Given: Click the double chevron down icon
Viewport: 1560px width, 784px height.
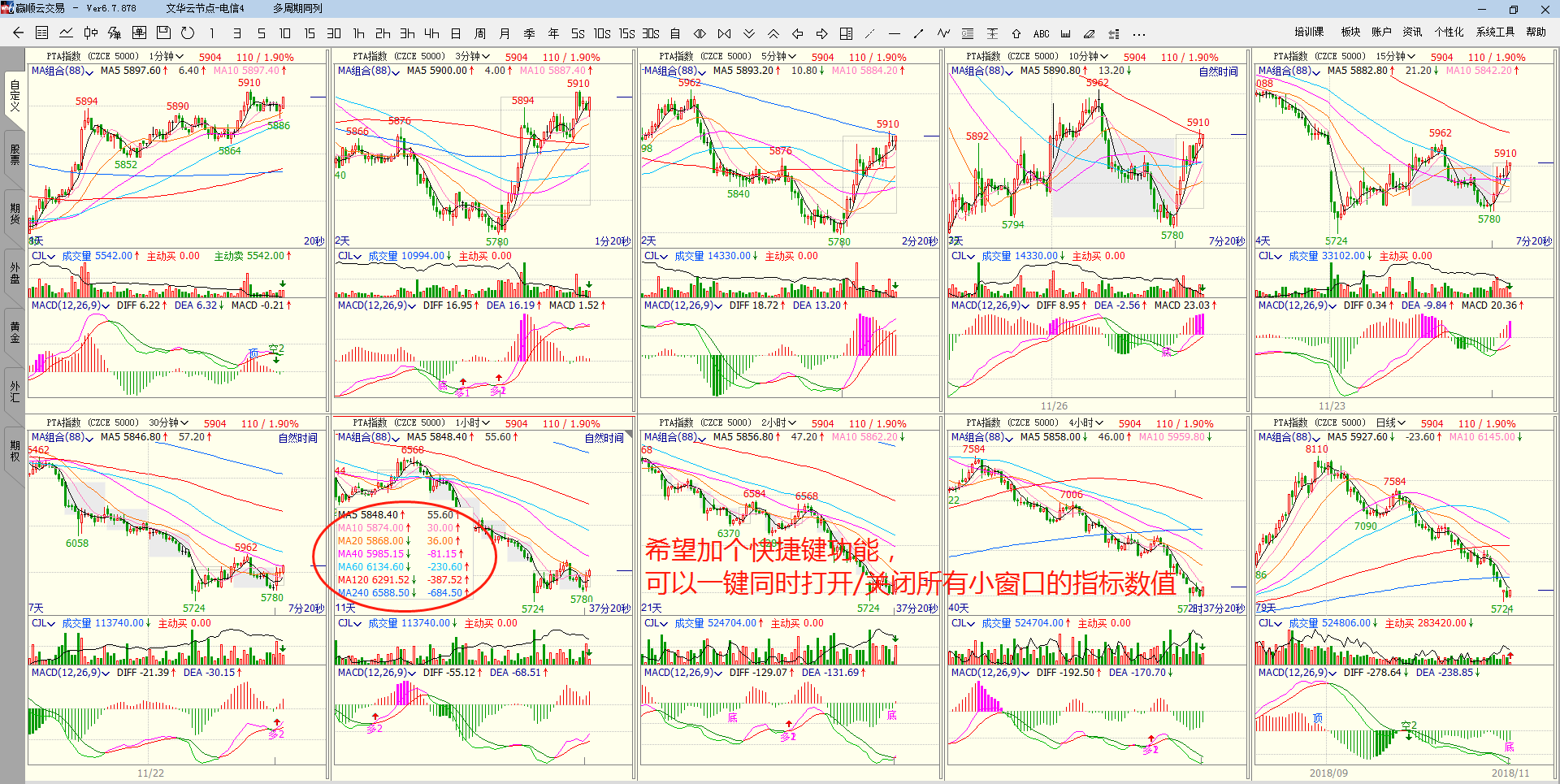Looking at the screenshot, I should (749, 33).
